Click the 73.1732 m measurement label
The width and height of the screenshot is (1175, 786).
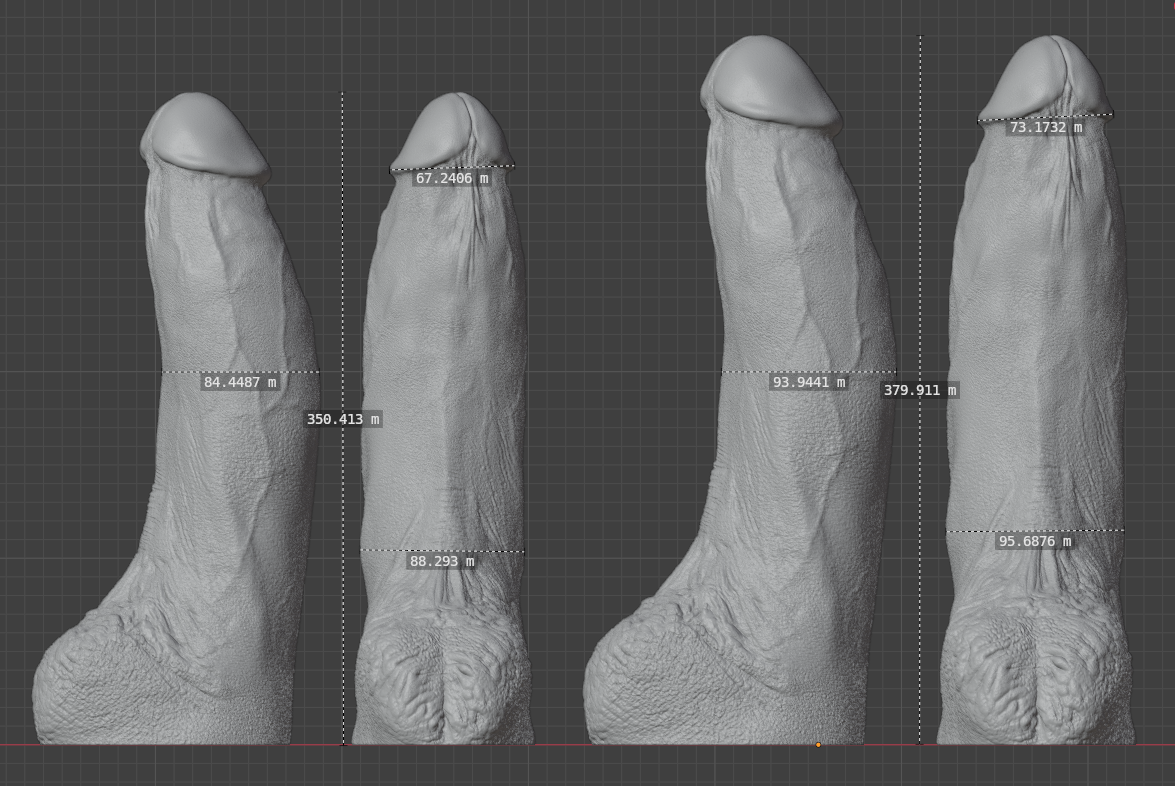tap(1046, 127)
